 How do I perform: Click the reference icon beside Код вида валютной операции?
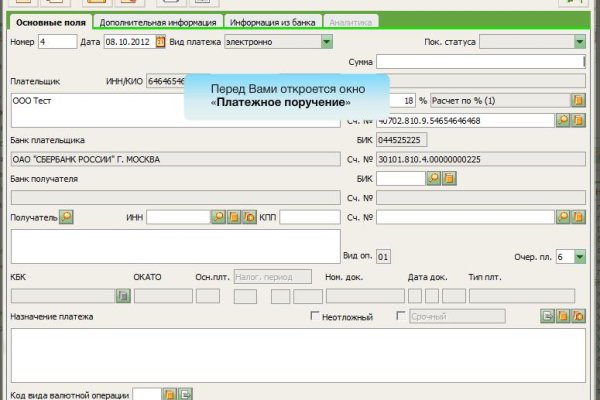click(169, 395)
